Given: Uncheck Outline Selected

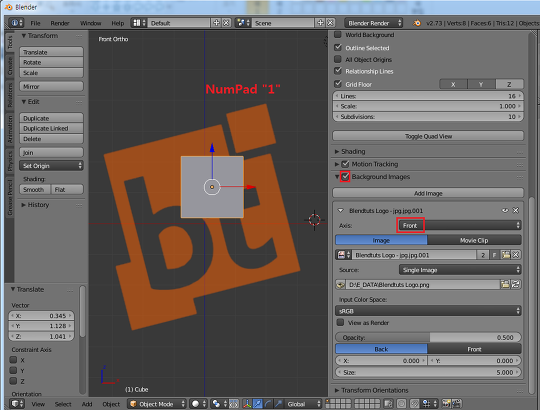Looking at the screenshot, I should click(338, 47).
